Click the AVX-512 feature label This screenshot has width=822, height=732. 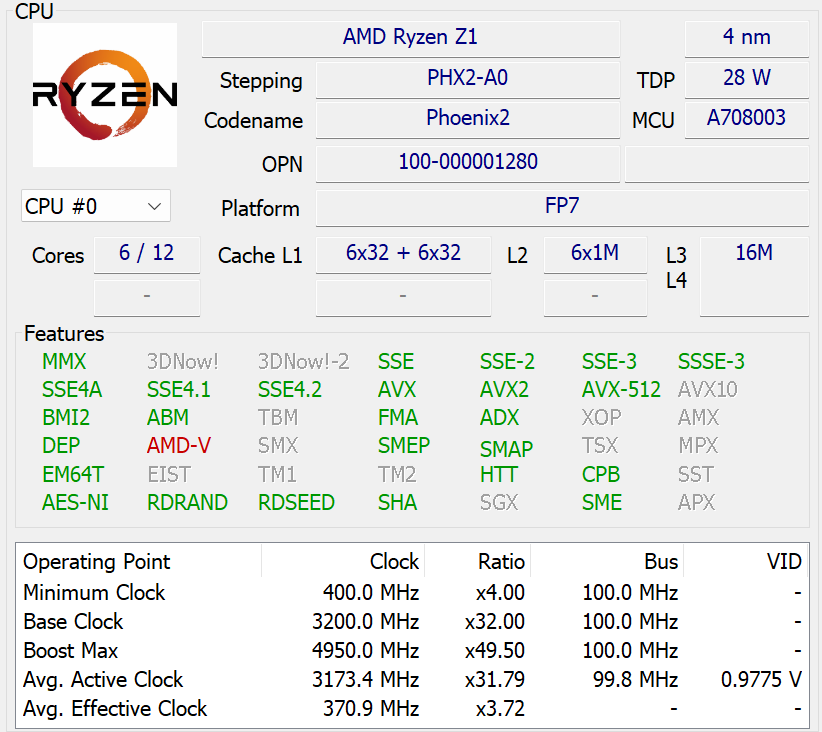[x=621, y=390]
